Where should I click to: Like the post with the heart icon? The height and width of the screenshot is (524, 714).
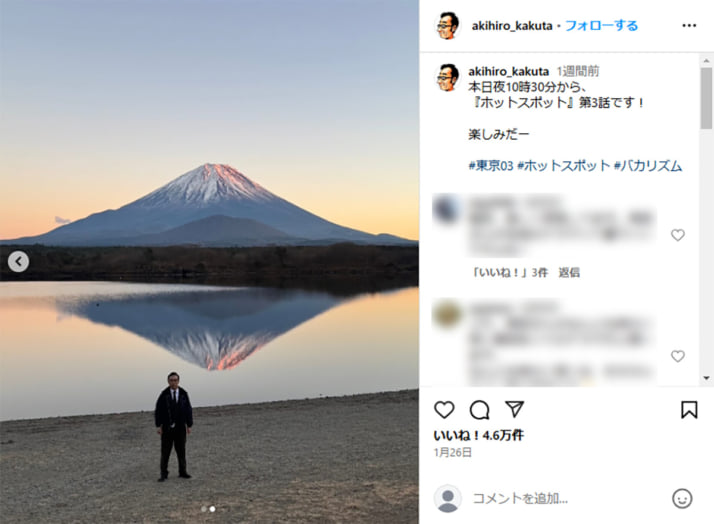[x=444, y=410]
